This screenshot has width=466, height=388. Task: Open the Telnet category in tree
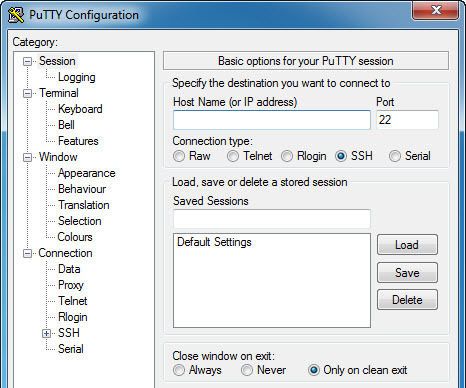[73, 301]
